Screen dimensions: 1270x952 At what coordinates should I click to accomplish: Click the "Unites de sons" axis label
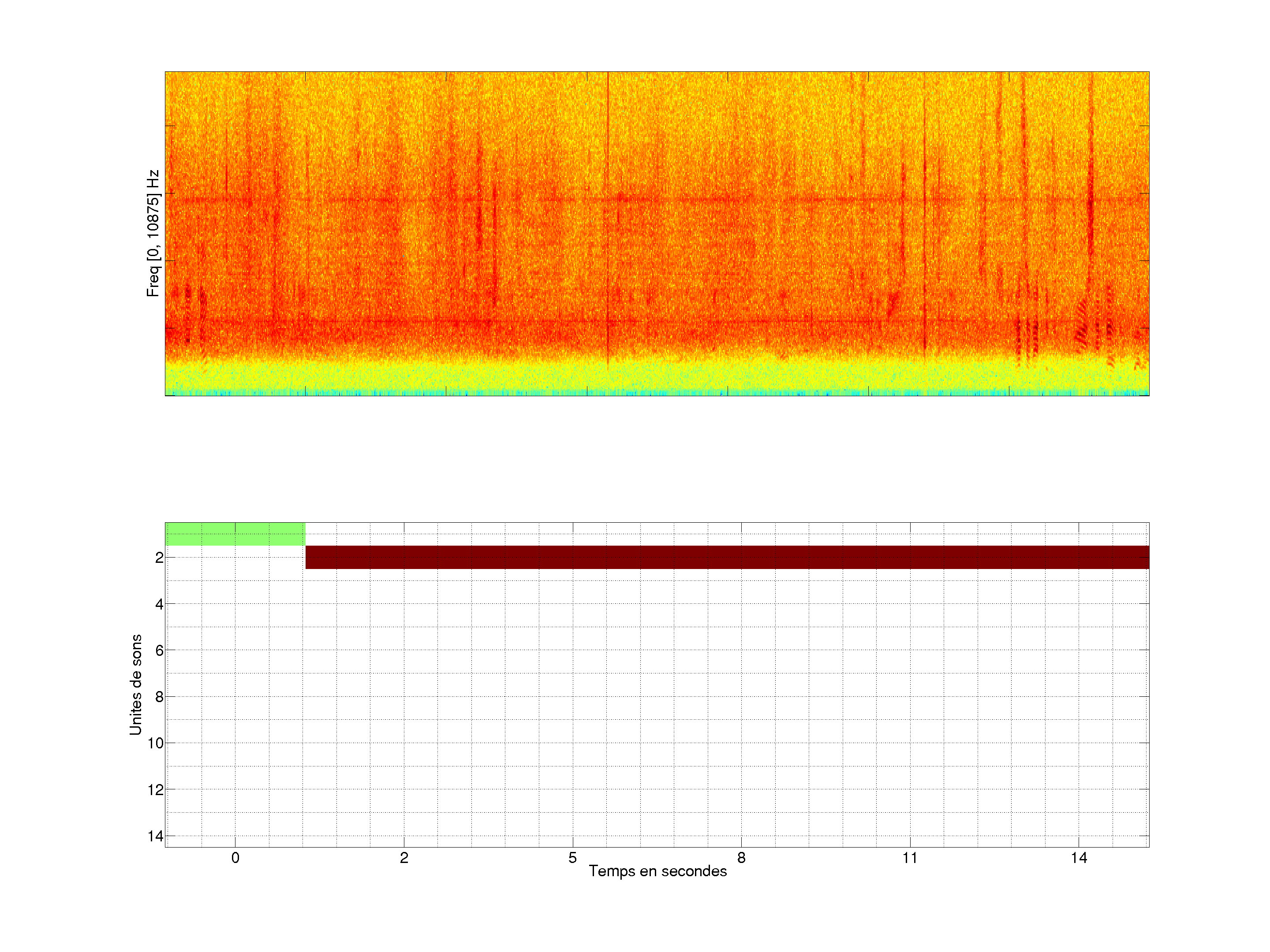pos(135,684)
